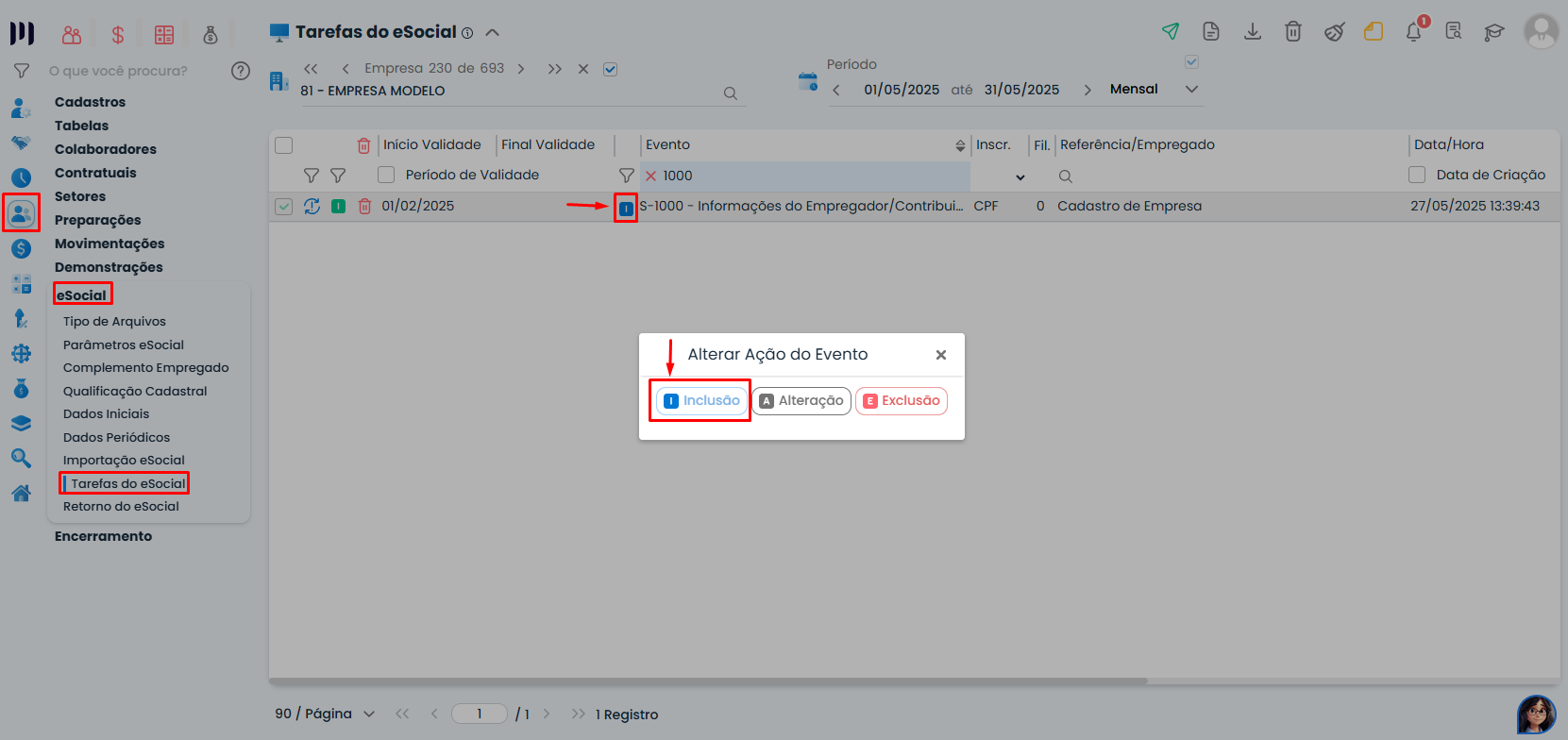Select Retorno do eSocial submenu item

pyautogui.click(x=121, y=506)
